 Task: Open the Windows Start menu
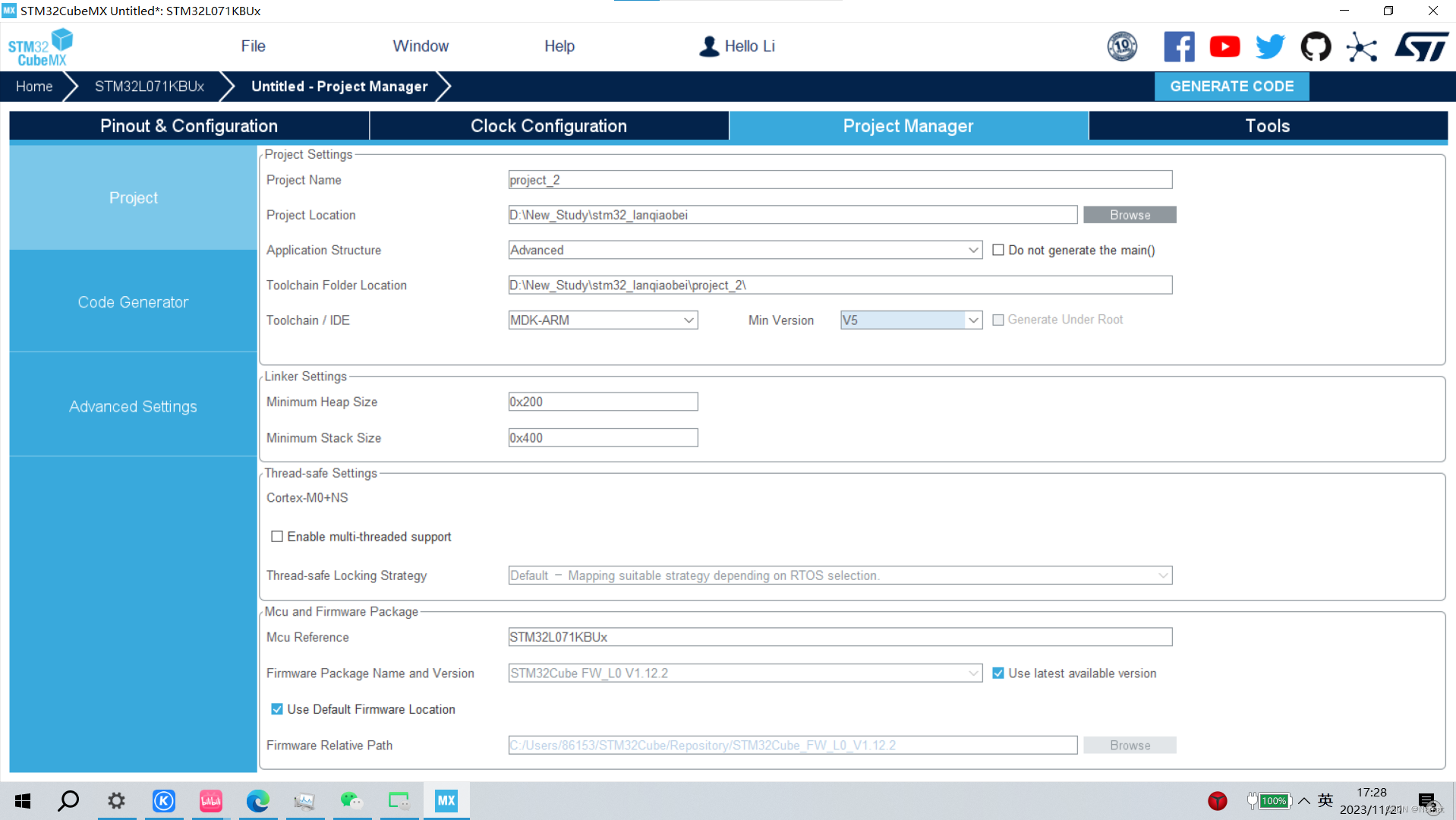[23, 801]
